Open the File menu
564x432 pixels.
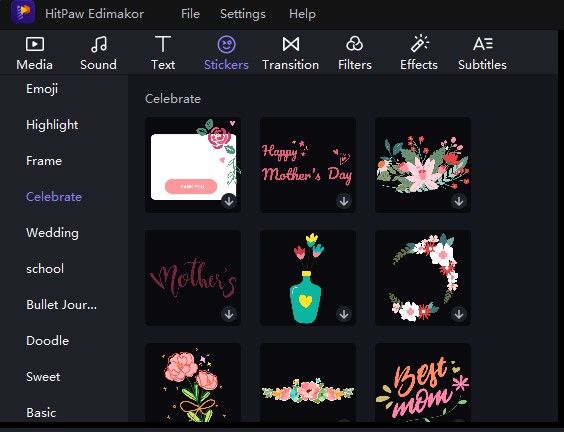click(x=190, y=14)
